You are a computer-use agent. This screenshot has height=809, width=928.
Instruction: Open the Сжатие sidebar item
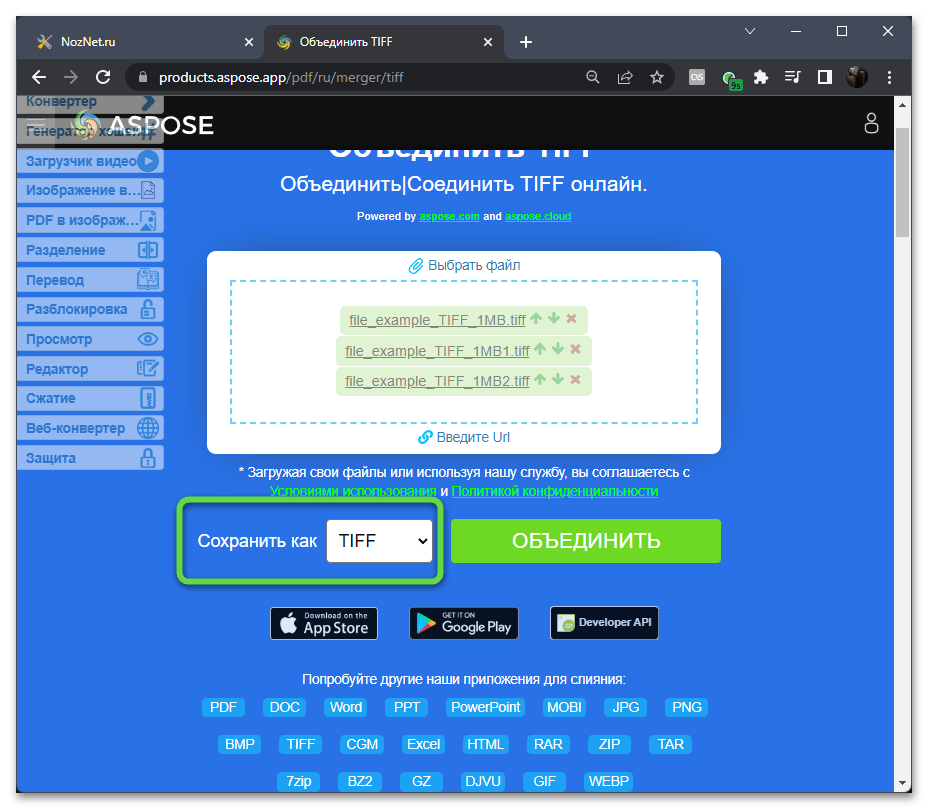coord(90,398)
